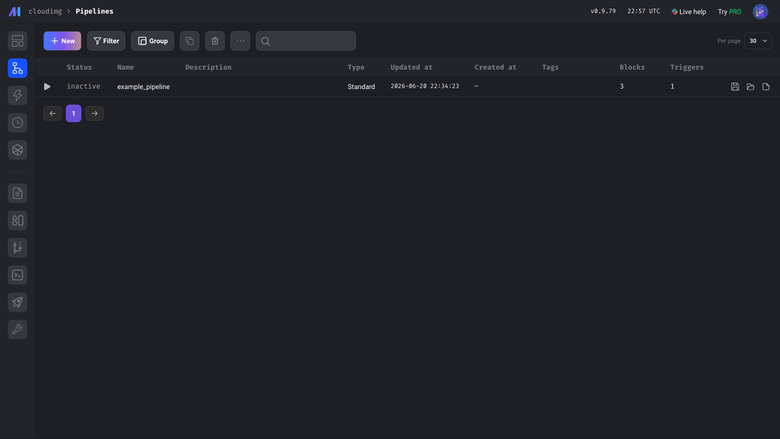Sort by Triggers column header

click(686, 67)
